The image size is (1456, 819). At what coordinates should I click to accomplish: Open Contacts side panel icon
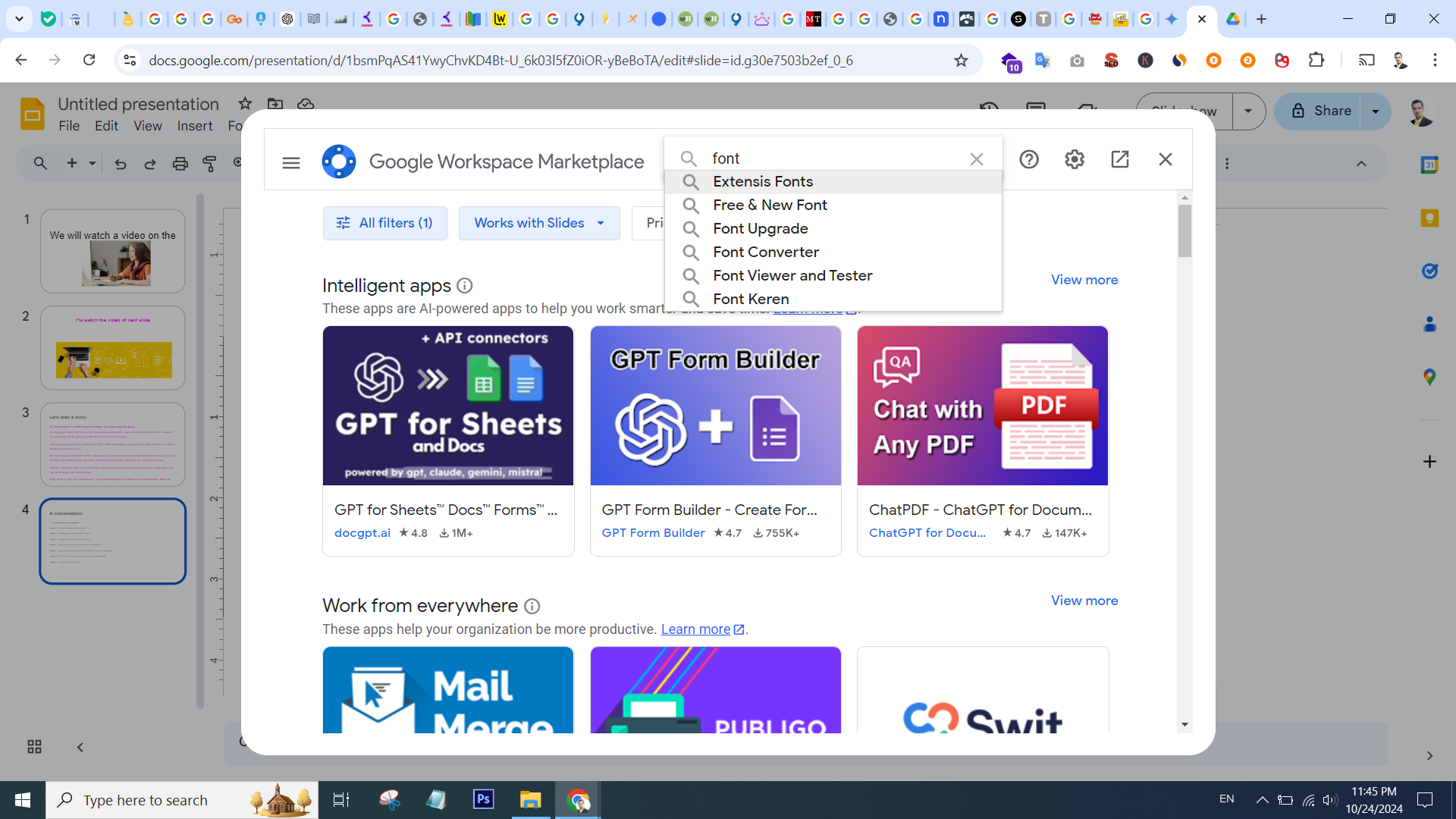(1429, 325)
